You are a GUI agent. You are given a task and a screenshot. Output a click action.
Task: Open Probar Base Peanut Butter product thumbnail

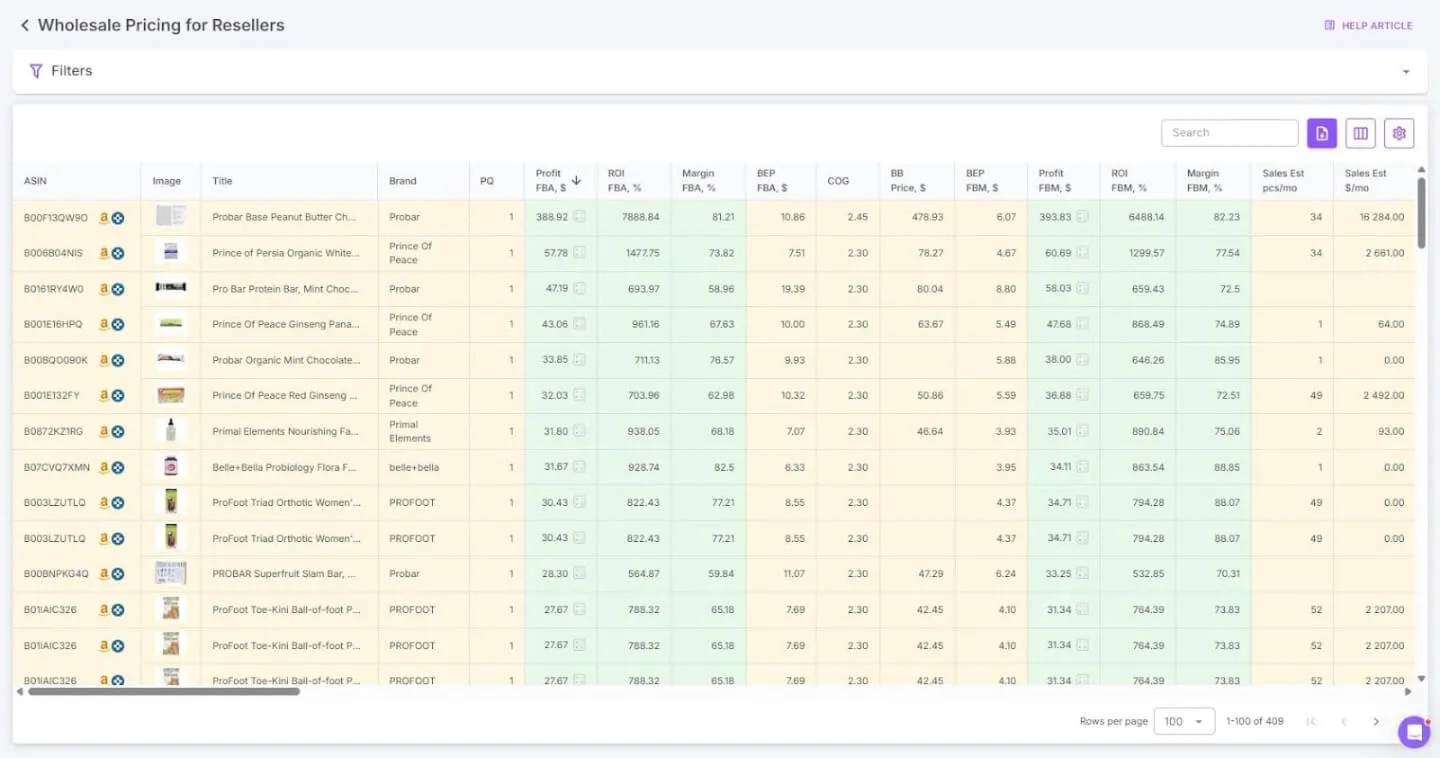(170, 216)
